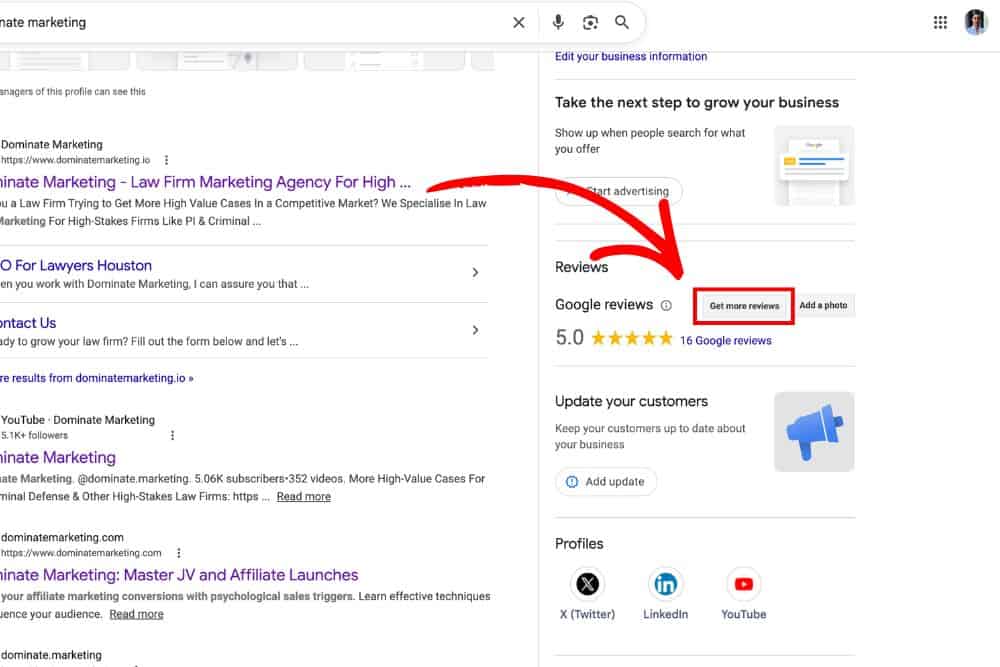Open the SEO For Lawyers Houston link
The height and width of the screenshot is (667, 1000).
pos(76,265)
